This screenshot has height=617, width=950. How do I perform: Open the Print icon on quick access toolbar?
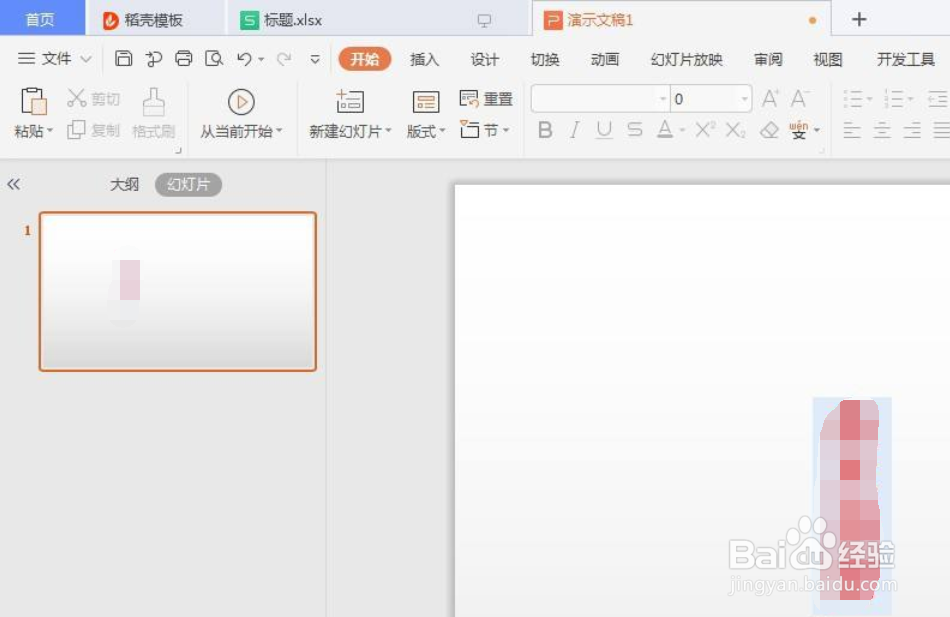tap(183, 59)
